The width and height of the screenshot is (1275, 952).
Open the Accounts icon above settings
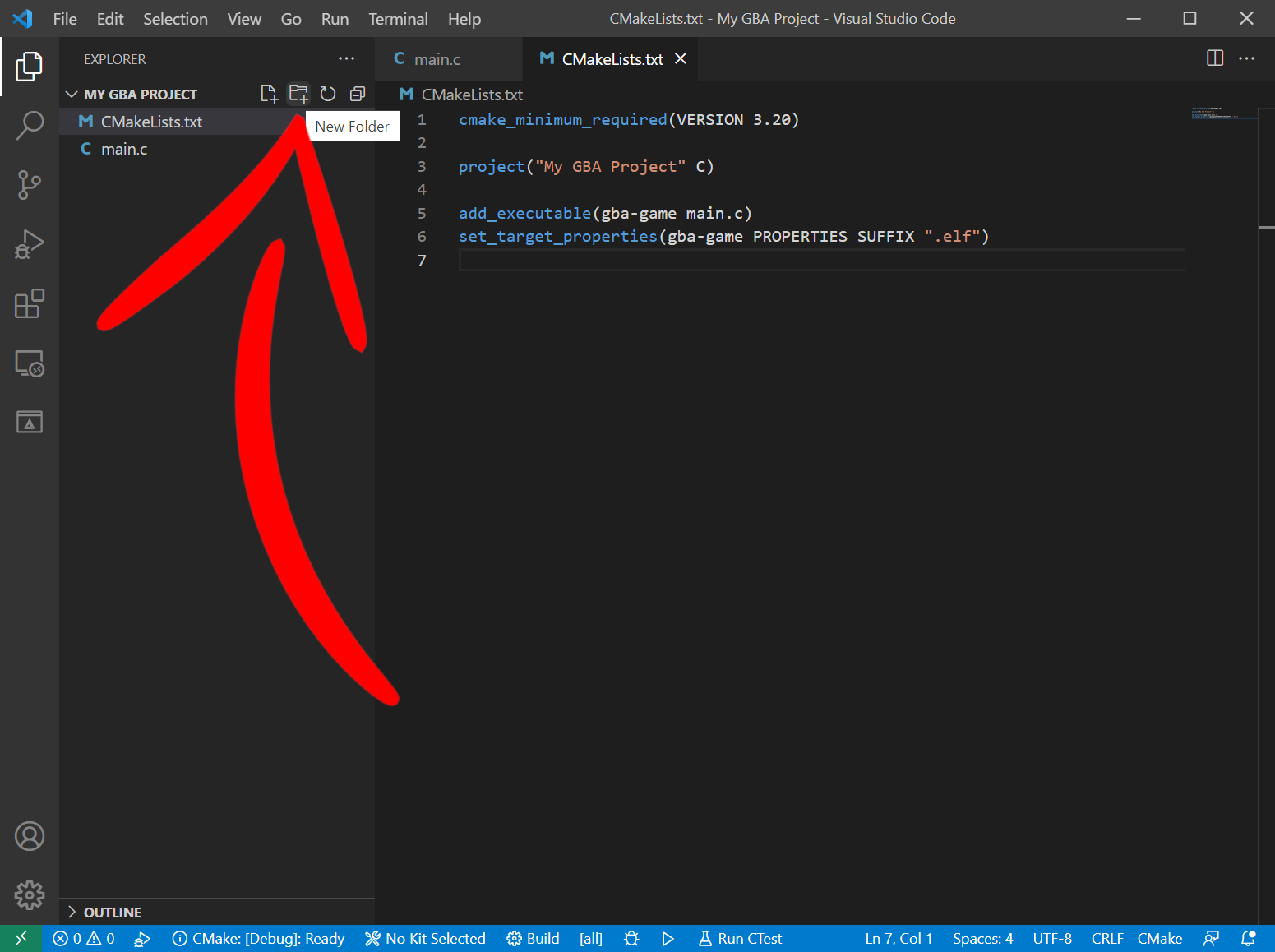(x=30, y=835)
